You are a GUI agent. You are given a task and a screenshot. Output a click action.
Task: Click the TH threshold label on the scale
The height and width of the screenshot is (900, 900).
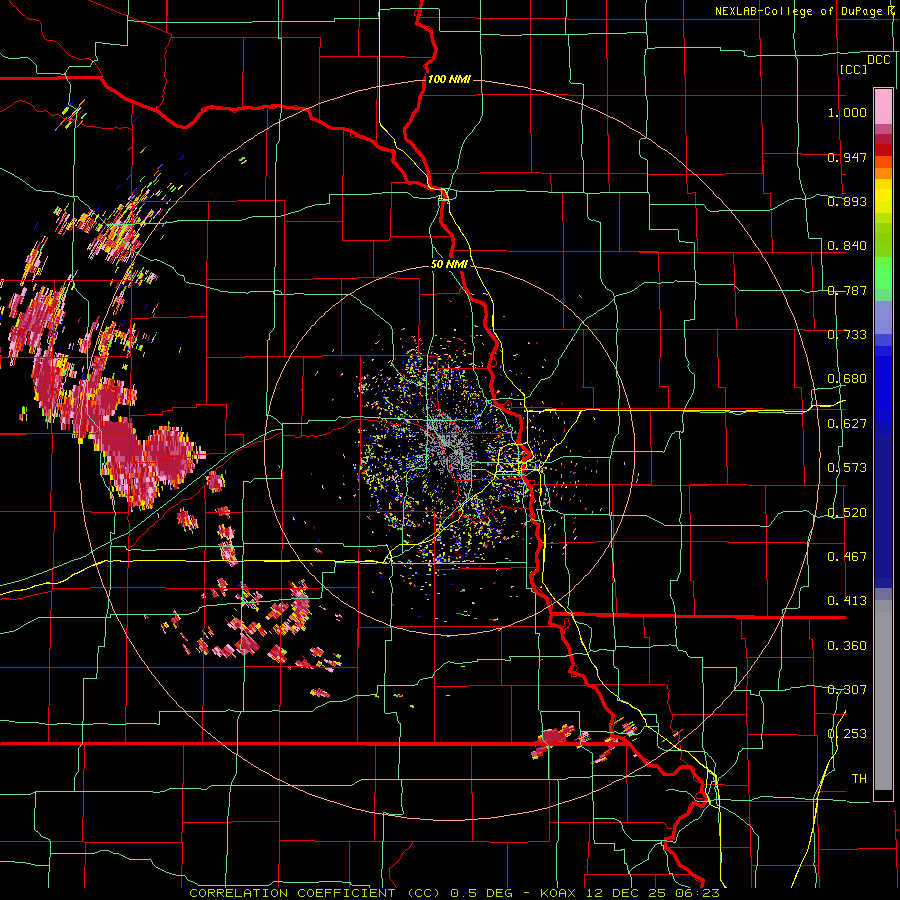(859, 779)
